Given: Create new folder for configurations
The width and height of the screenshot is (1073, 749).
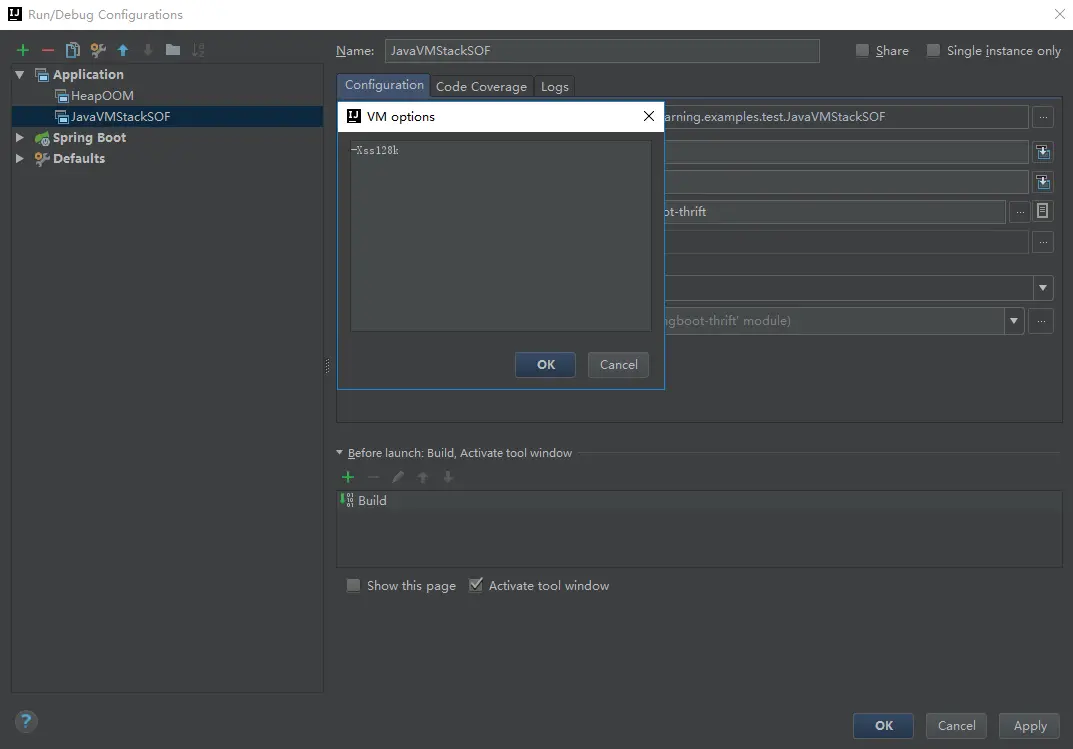Looking at the screenshot, I should (172, 50).
